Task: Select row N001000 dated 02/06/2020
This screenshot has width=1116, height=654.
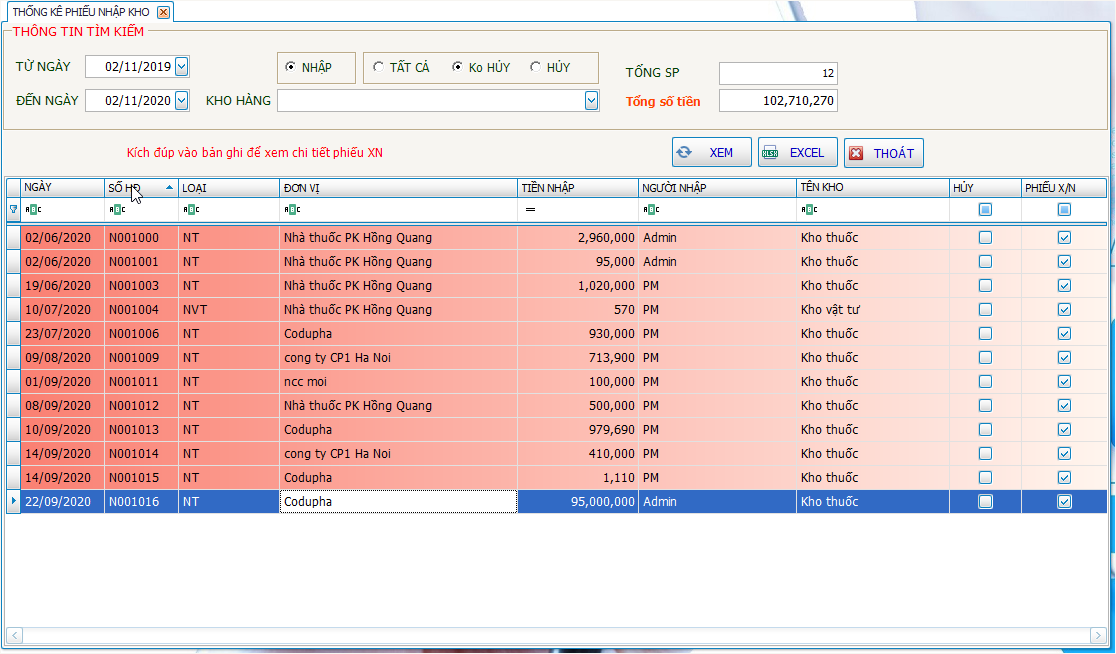Action: click(x=557, y=238)
